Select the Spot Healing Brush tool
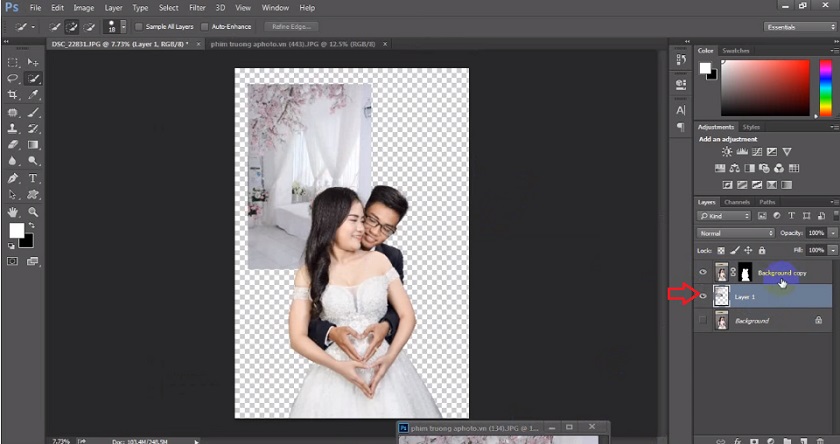The image size is (840, 444). click(13, 112)
